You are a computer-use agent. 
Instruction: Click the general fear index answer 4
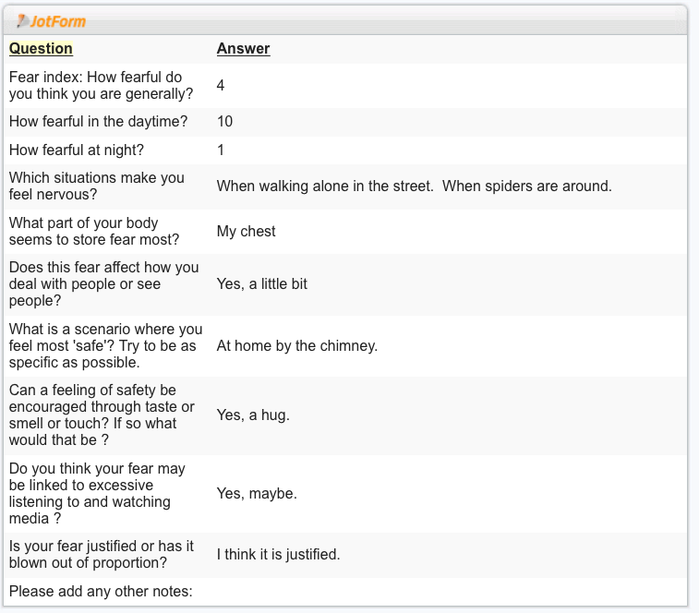click(220, 85)
